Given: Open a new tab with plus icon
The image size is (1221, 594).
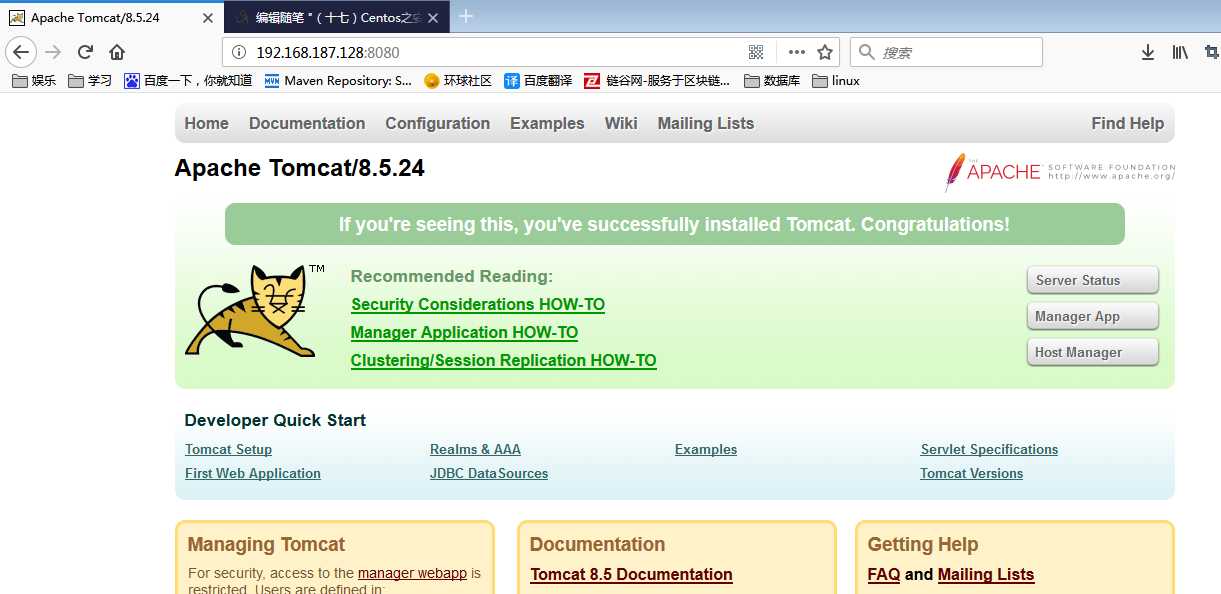Looking at the screenshot, I should click(465, 16).
